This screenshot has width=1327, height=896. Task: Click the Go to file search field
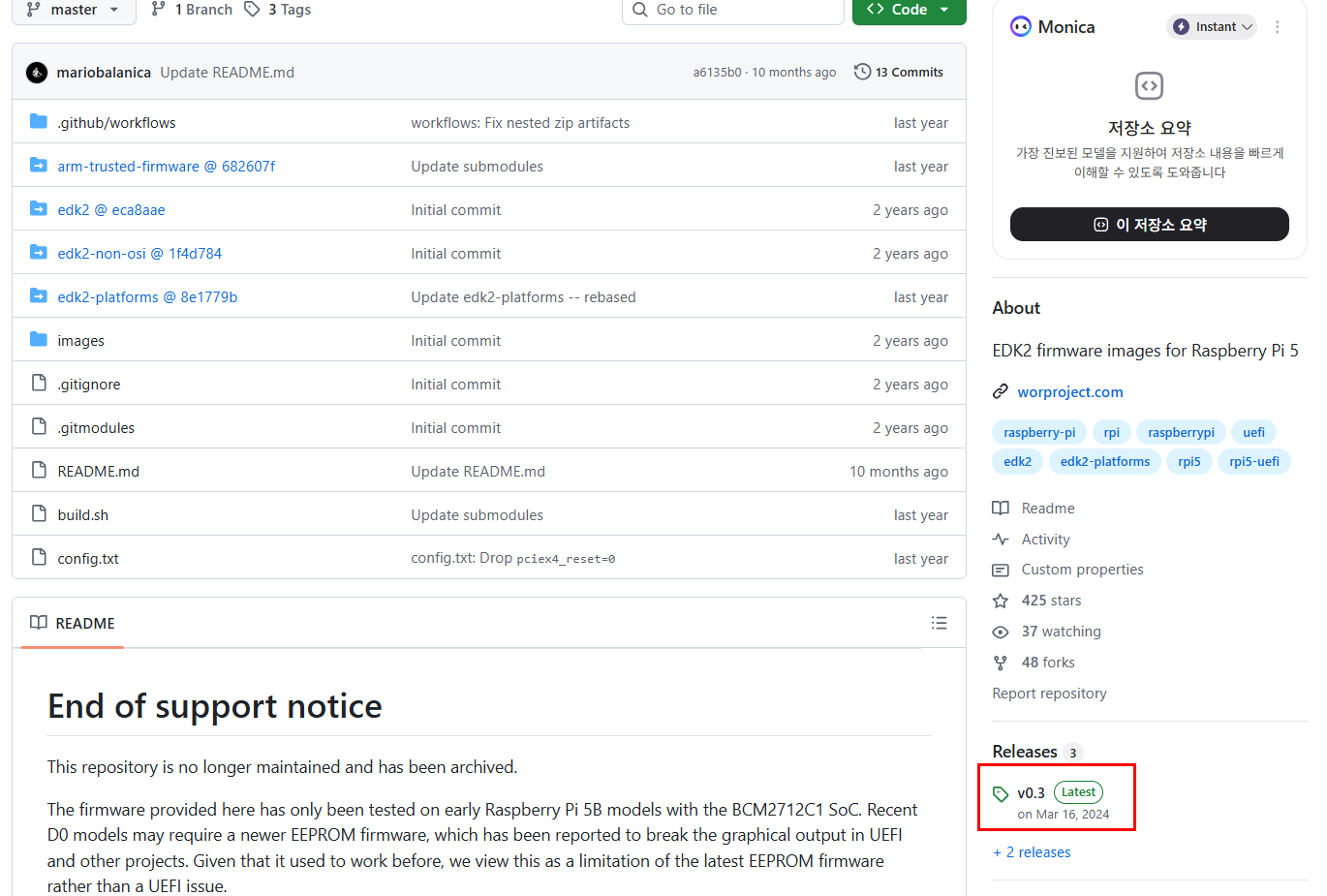(733, 10)
